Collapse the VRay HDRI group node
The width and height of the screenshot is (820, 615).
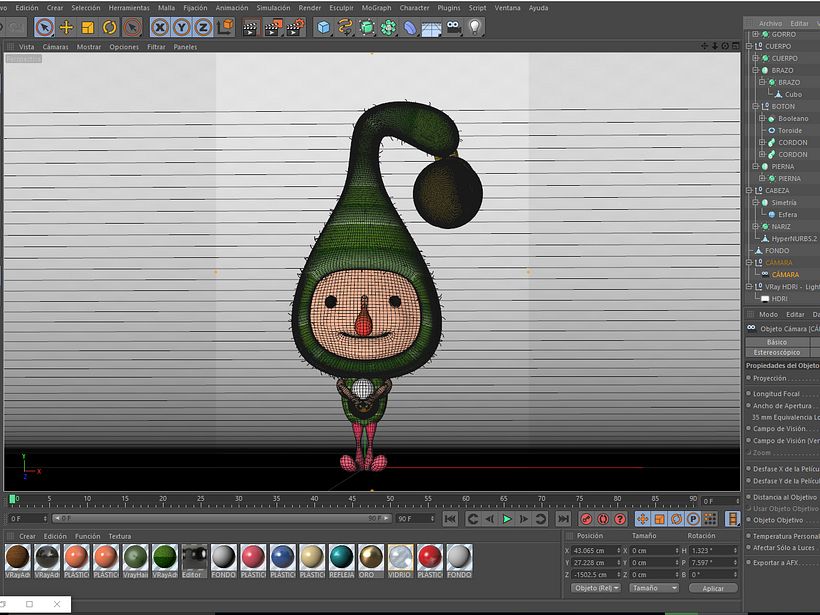point(749,287)
